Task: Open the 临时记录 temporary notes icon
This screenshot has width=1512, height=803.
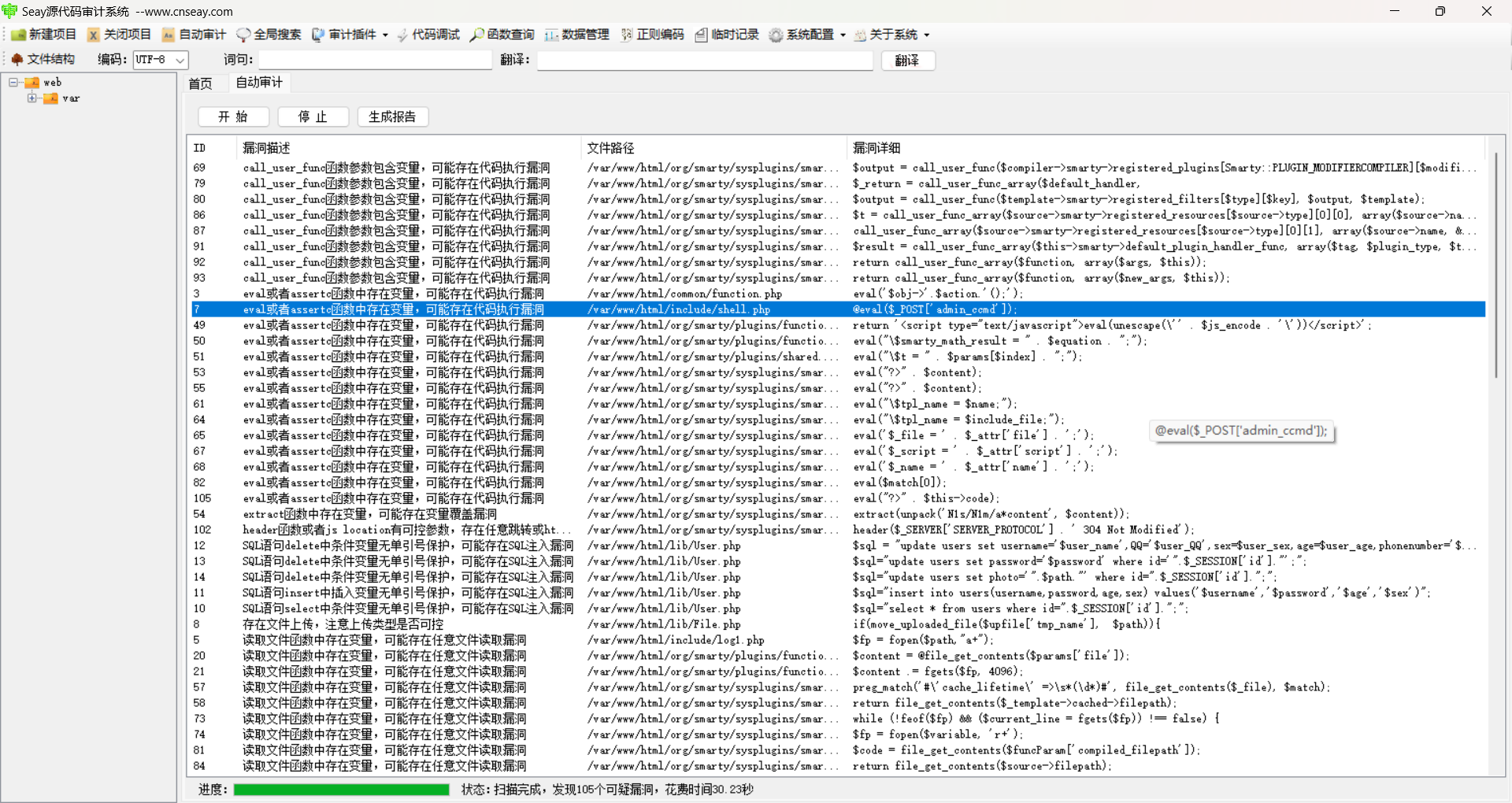Action: (x=701, y=35)
